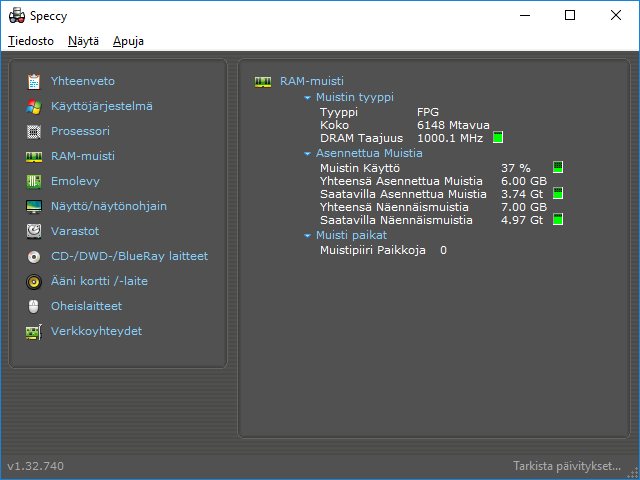640x480 pixels.
Task: Collapse the Muistin tyyppi section
Action: tap(308, 98)
